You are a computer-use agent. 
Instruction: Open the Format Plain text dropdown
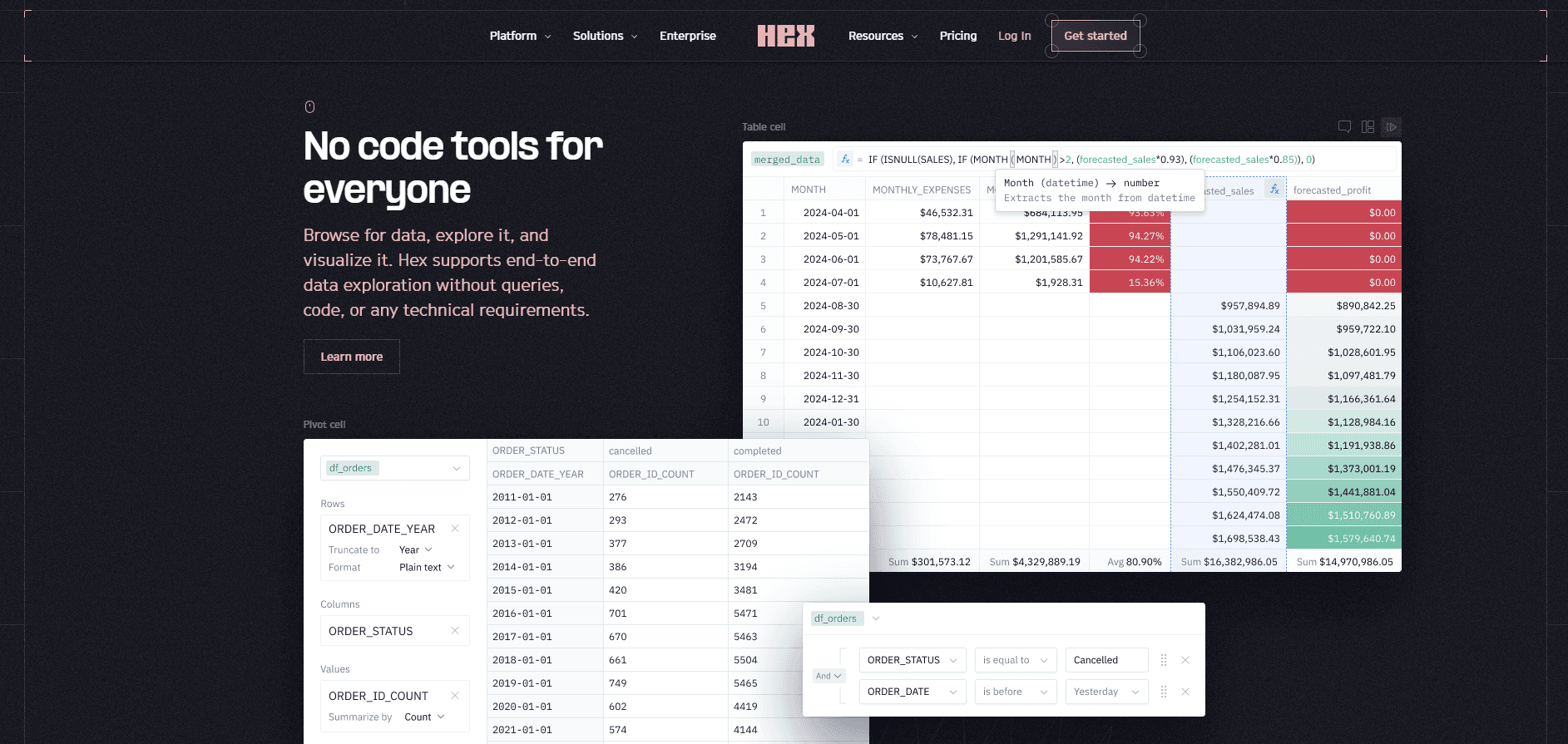coord(427,568)
